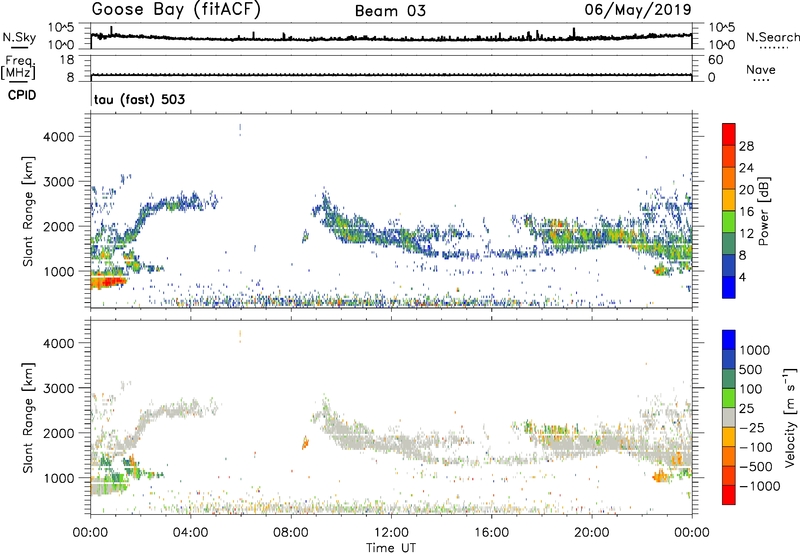Click the left '10^5' noise axis label
The width and height of the screenshot is (800, 554).
tap(61, 28)
